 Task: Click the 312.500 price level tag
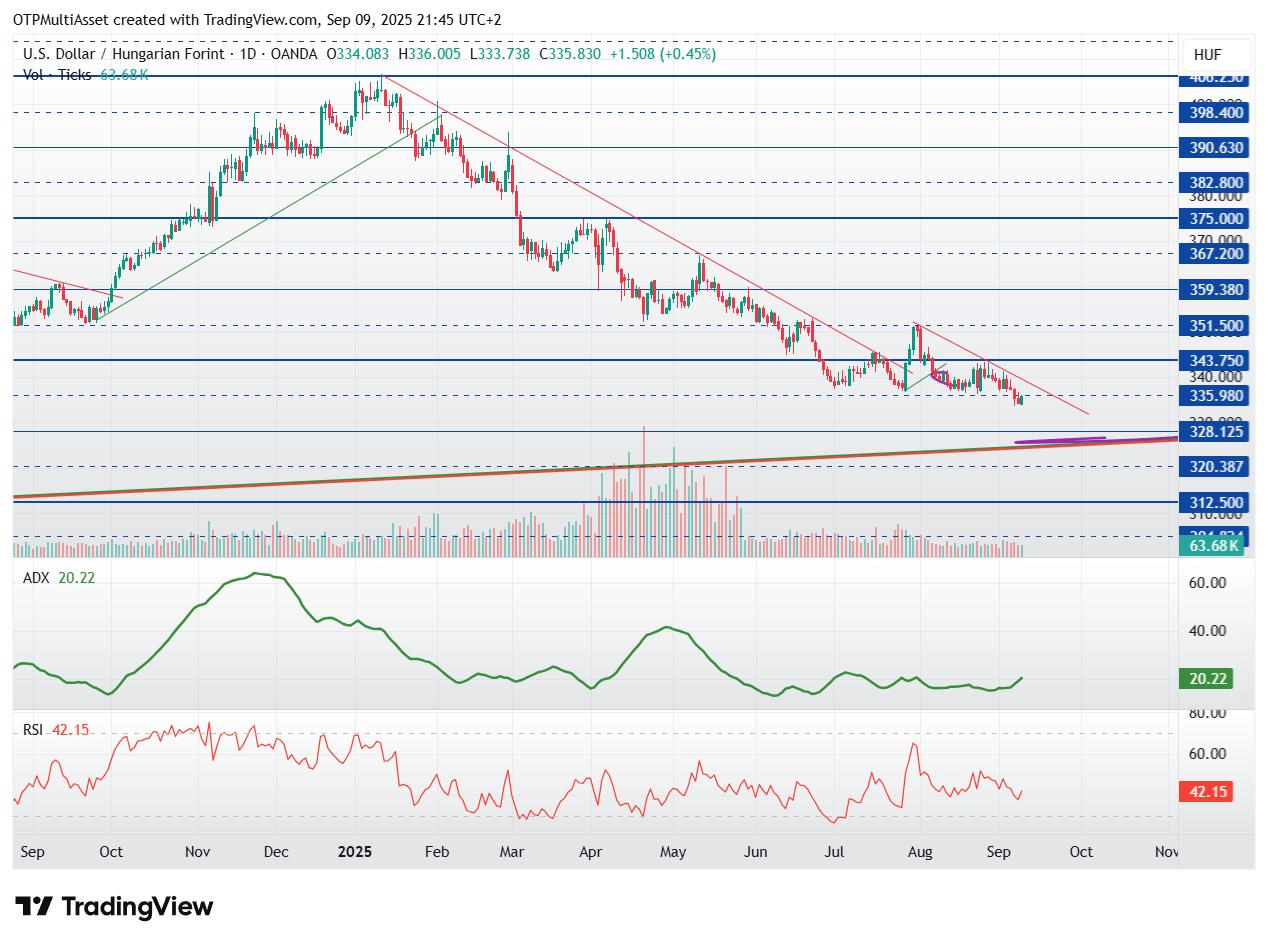click(x=1213, y=502)
